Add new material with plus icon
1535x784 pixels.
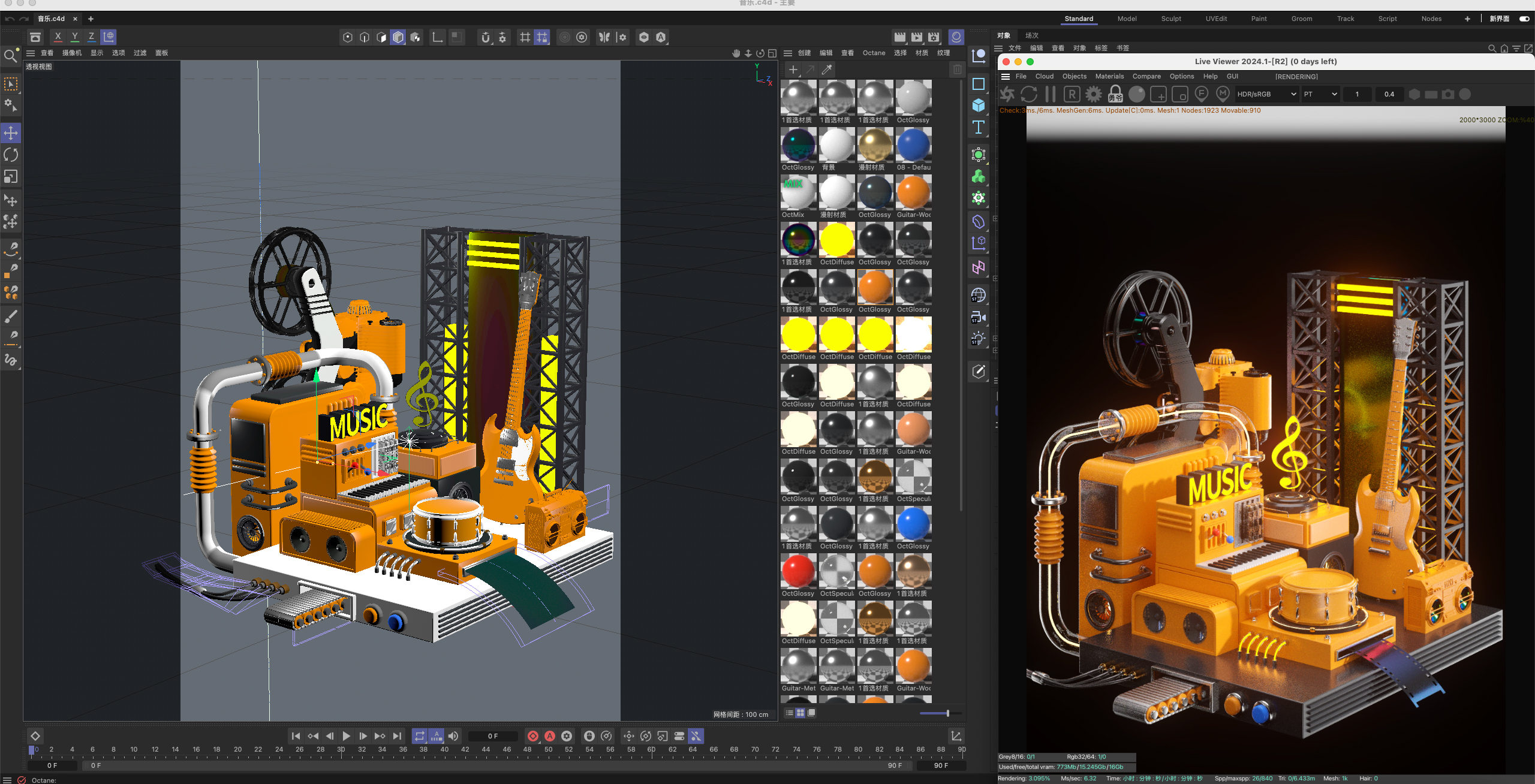click(793, 70)
